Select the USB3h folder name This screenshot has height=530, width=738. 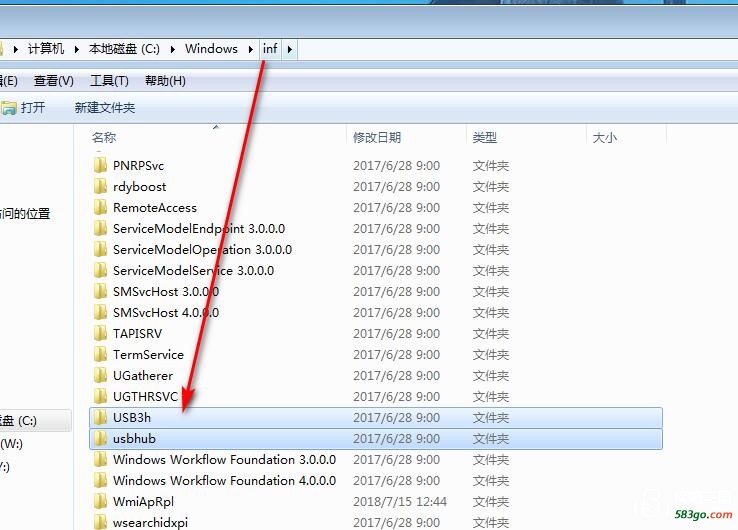(132, 418)
